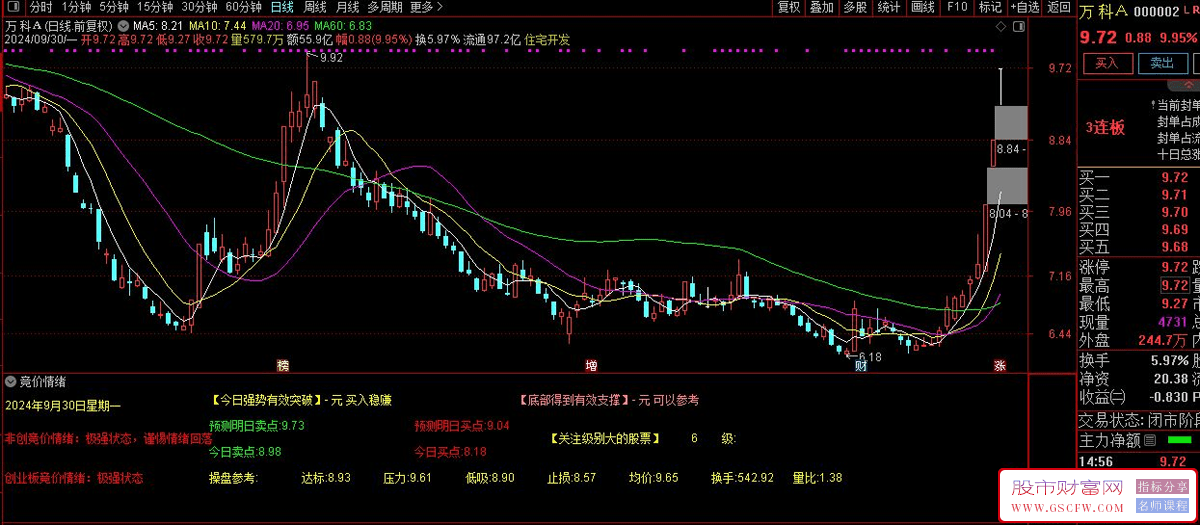This screenshot has height=525, width=1200.
Task: Click the 量比:1.38 value
Action: (x=818, y=479)
